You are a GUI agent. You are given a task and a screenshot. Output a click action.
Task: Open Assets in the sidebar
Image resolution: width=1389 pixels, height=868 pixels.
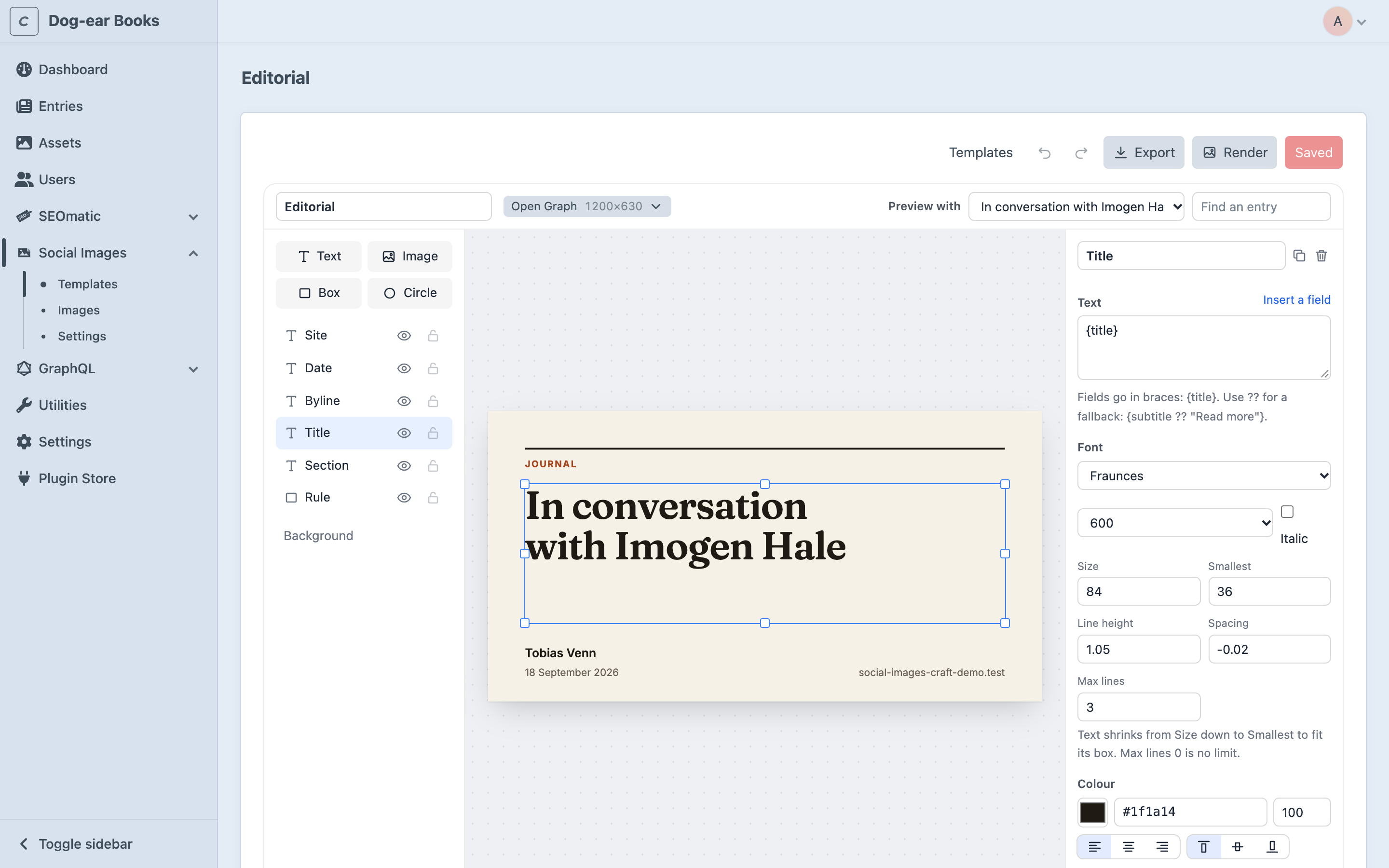click(x=60, y=143)
